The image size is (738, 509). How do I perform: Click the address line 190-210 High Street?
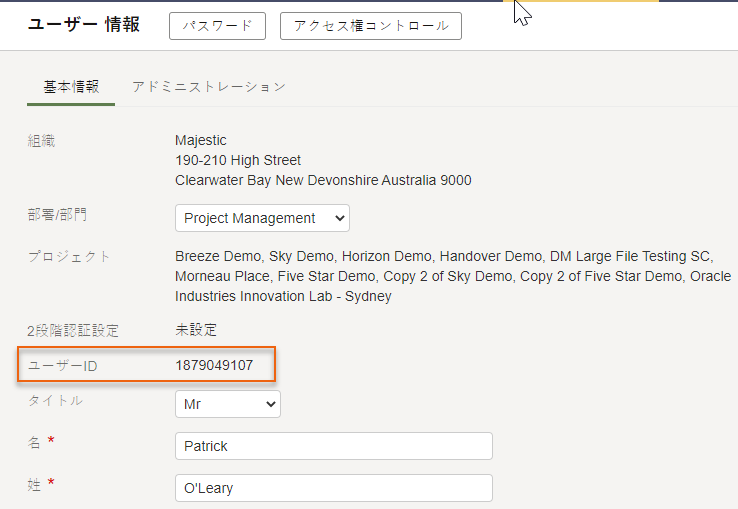(238, 161)
